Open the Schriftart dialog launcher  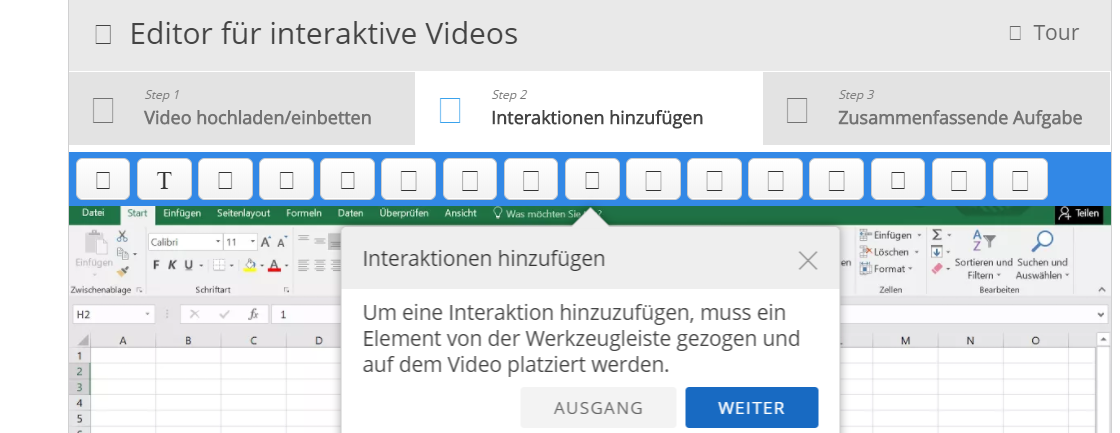click(x=286, y=290)
